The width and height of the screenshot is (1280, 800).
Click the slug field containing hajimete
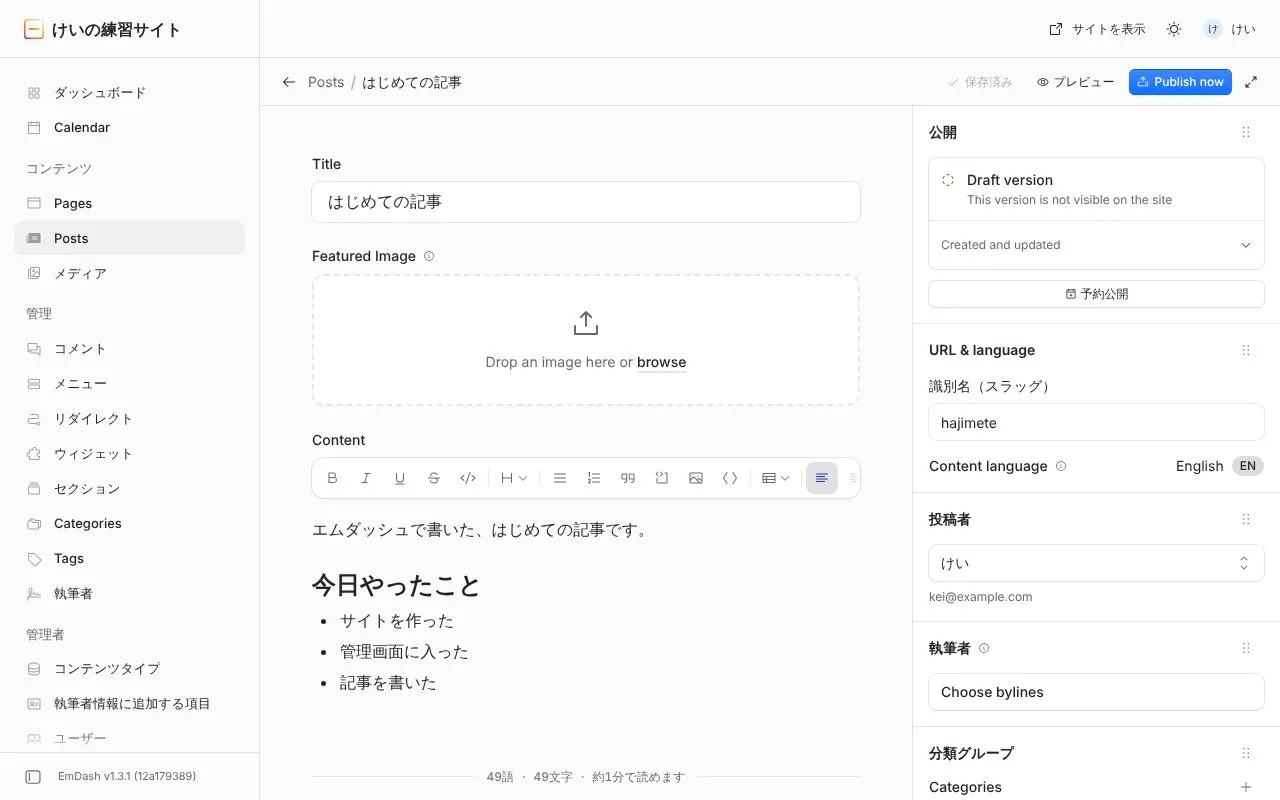pos(1096,423)
